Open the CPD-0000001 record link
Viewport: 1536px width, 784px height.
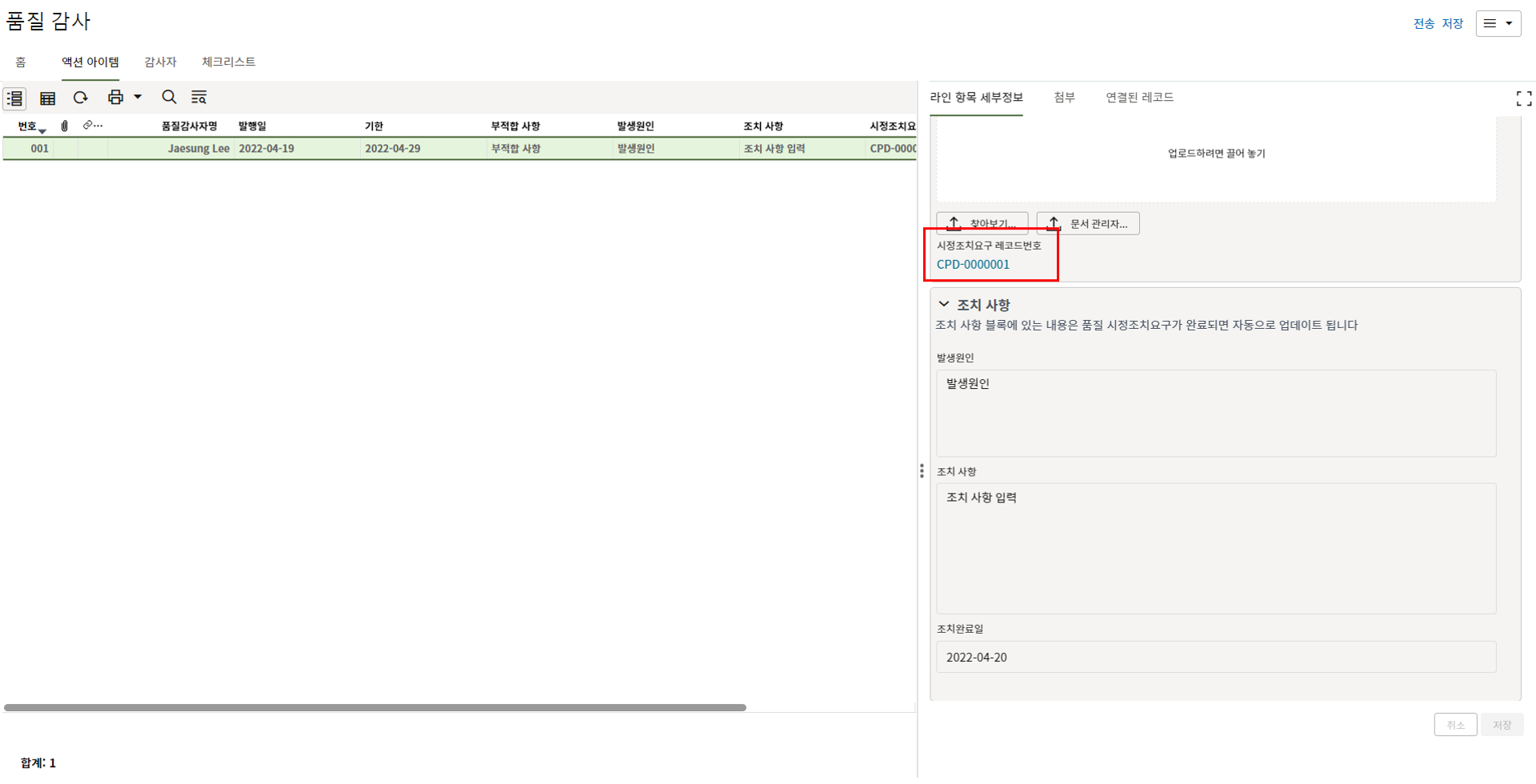pos(973,265)
